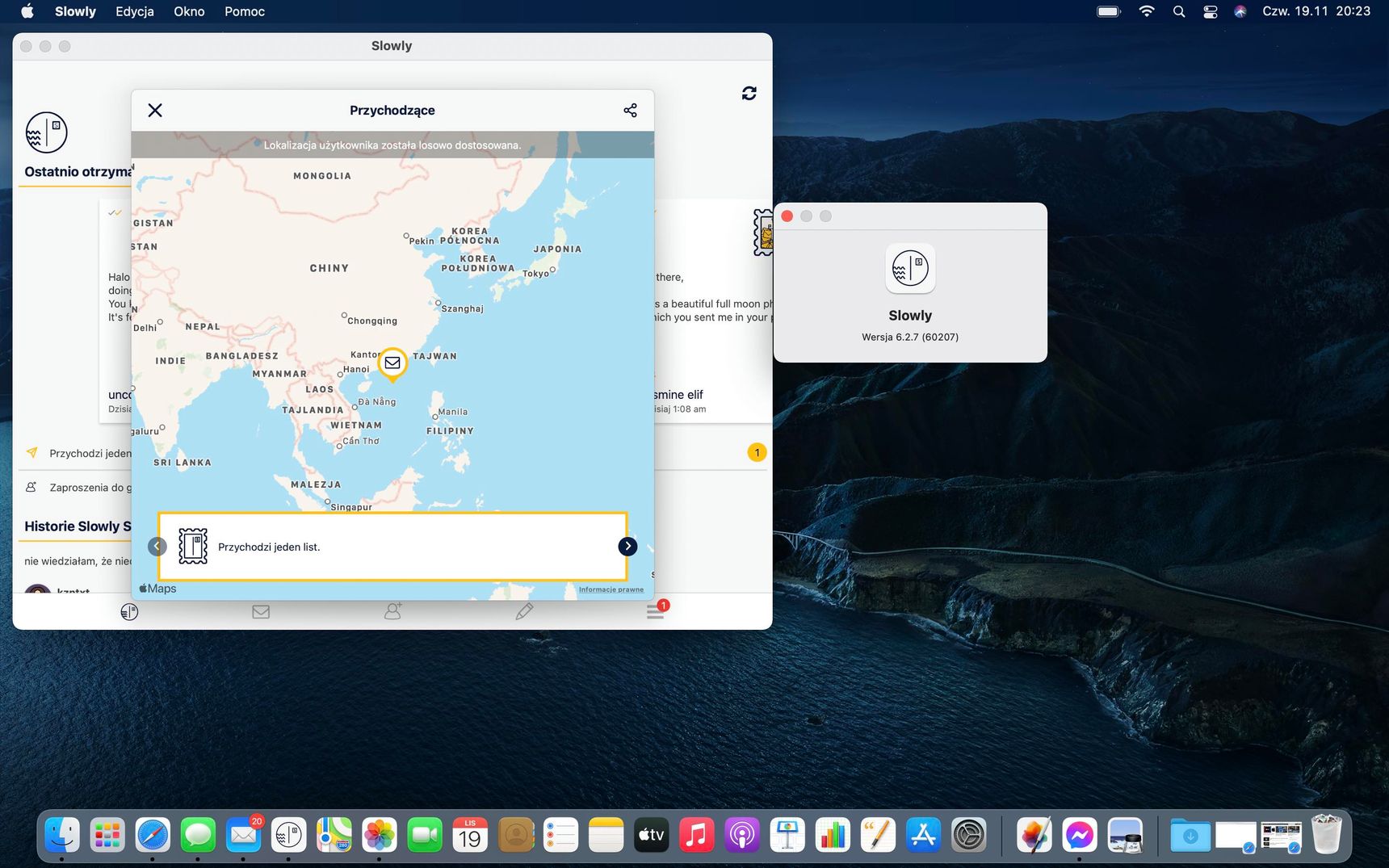Open Control Center
1389x868 pixels.
click(x=1211, y=11)
